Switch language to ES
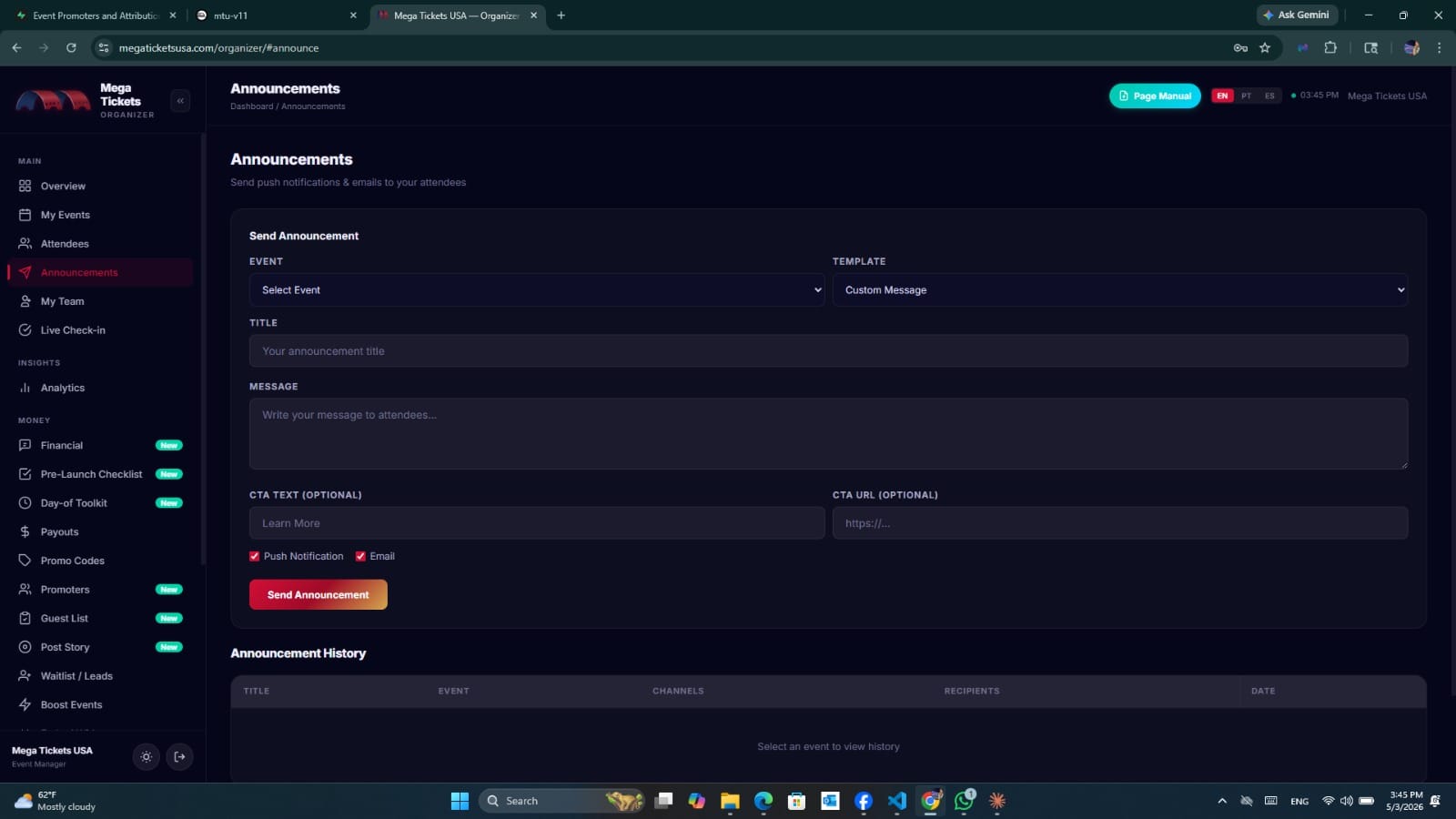 [1269, 96]
